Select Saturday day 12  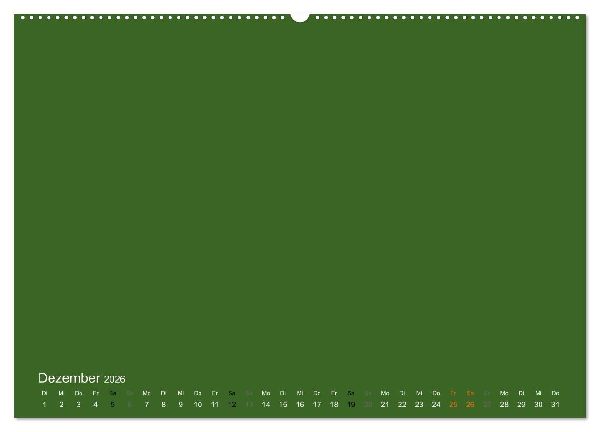click(x=232, y=404)
